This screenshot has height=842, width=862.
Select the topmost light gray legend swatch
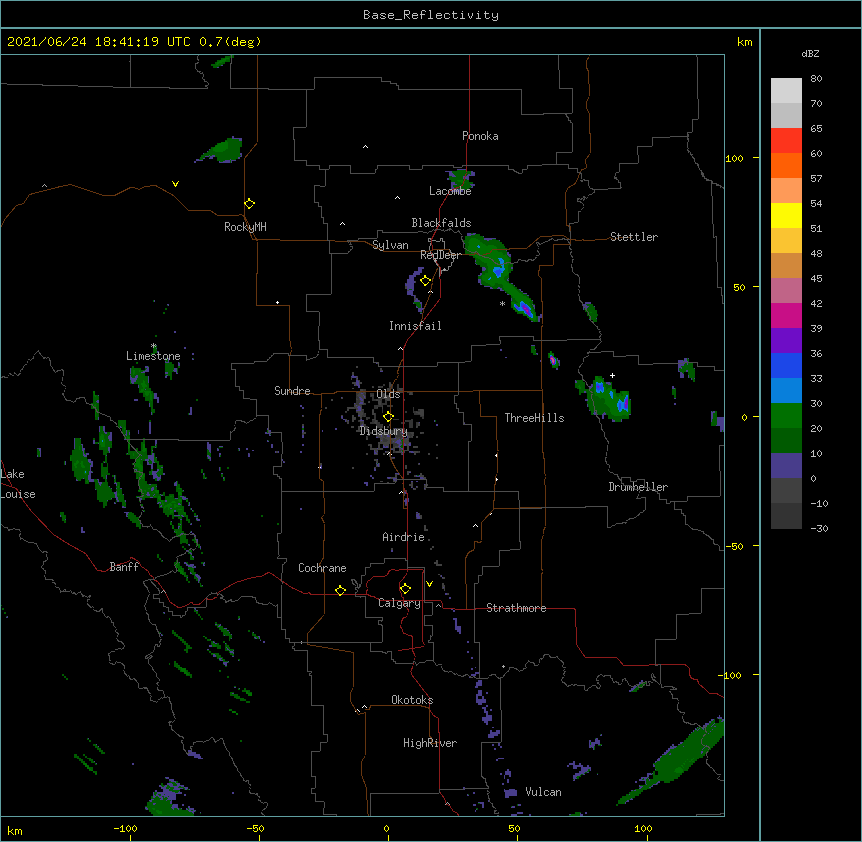tap(786, 90)
